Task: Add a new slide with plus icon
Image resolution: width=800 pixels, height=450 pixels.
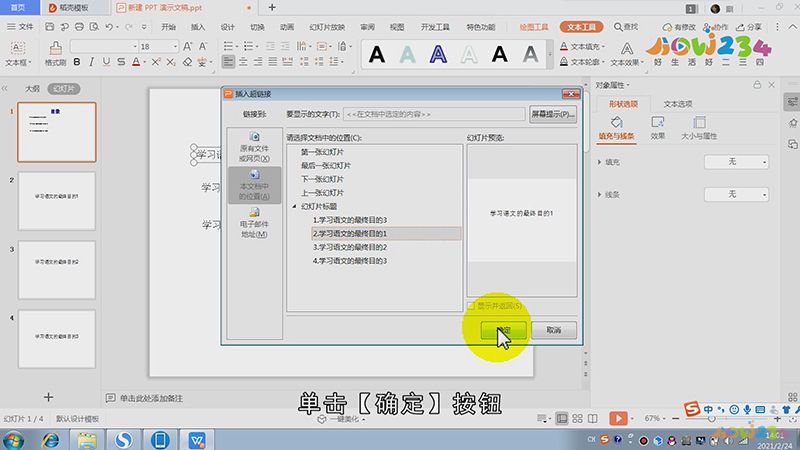Action: click(x=48, y=397)
